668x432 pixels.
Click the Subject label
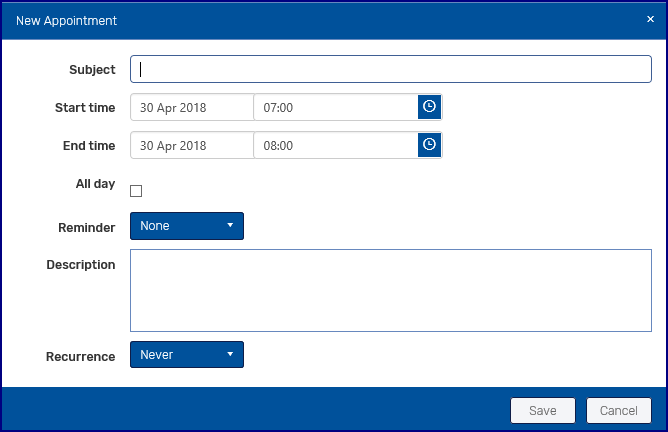click(x=92, y=69)
